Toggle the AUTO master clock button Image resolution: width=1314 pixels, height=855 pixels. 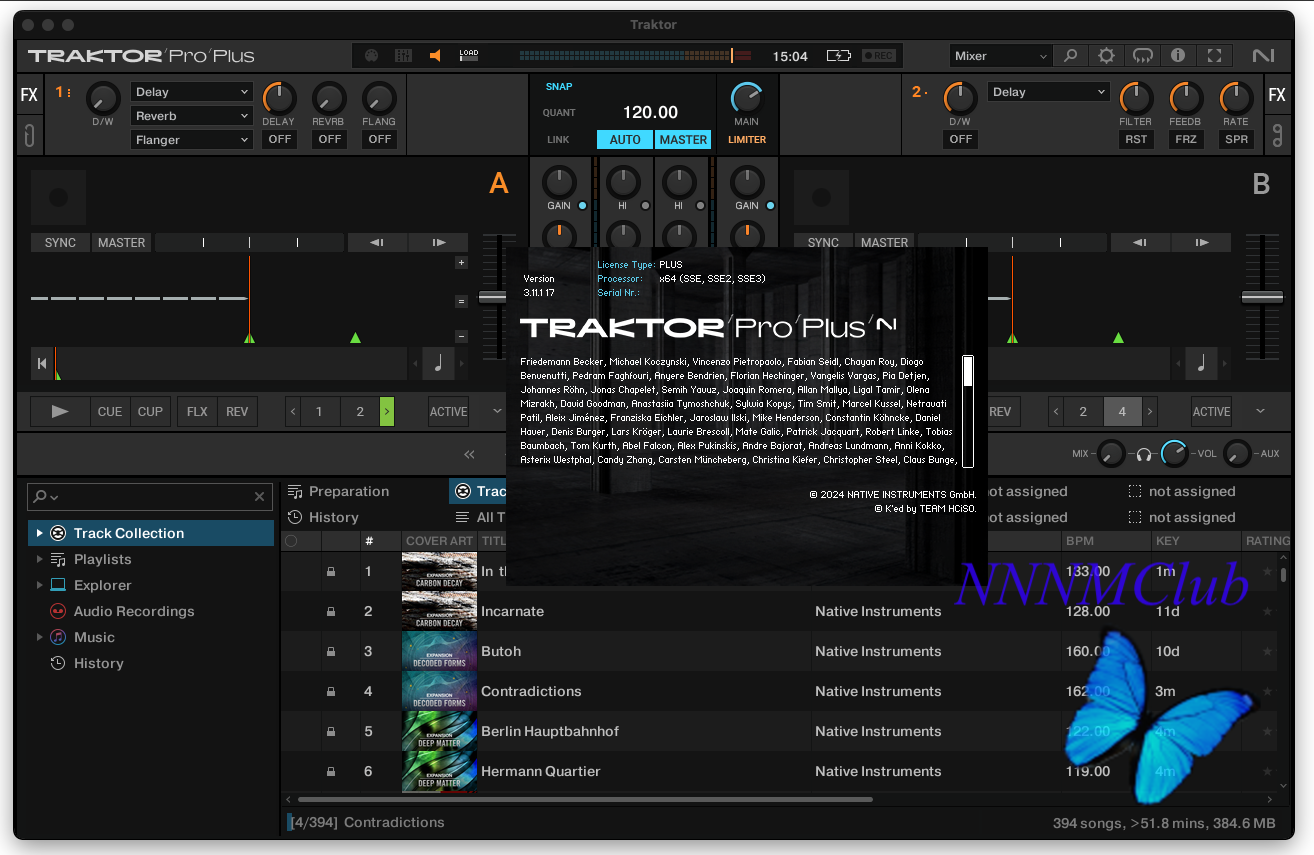point(625,140)
